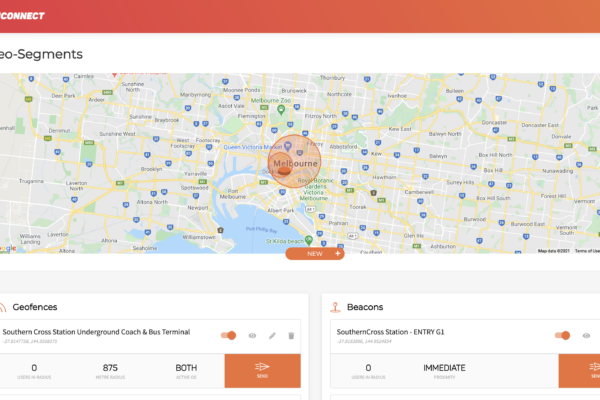Click the BOTH active OS value
Viewport: 600px width, 400px height.
click(186, 368)
